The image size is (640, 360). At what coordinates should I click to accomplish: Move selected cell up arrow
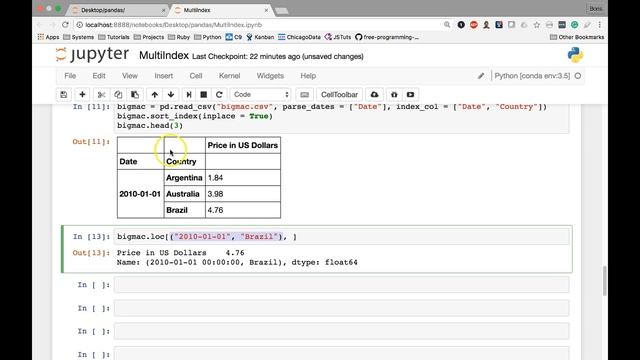coord(154,95)
